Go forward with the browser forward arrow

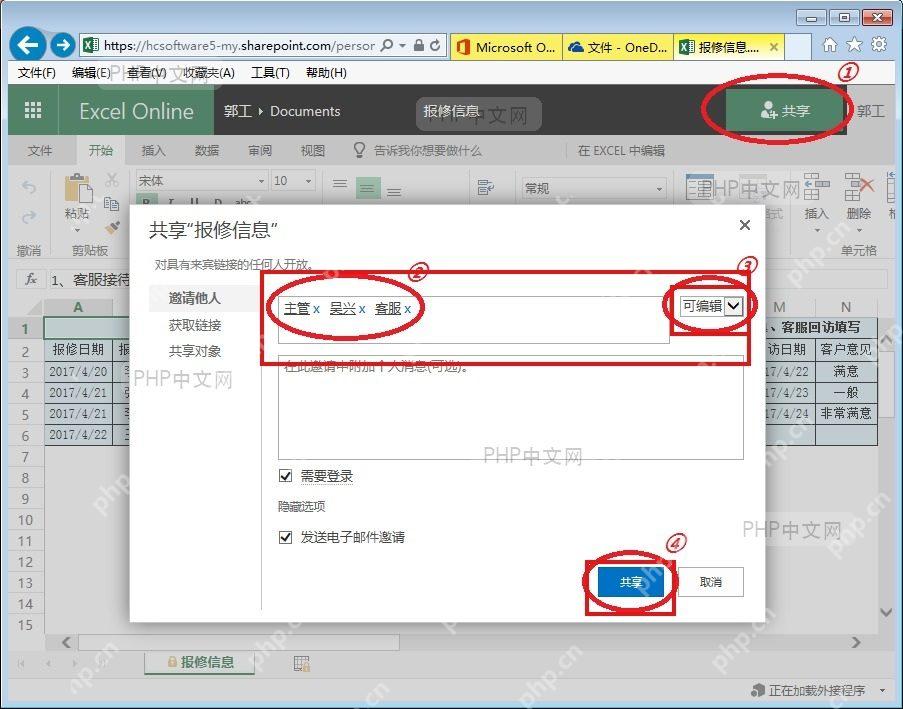point(62,44)
